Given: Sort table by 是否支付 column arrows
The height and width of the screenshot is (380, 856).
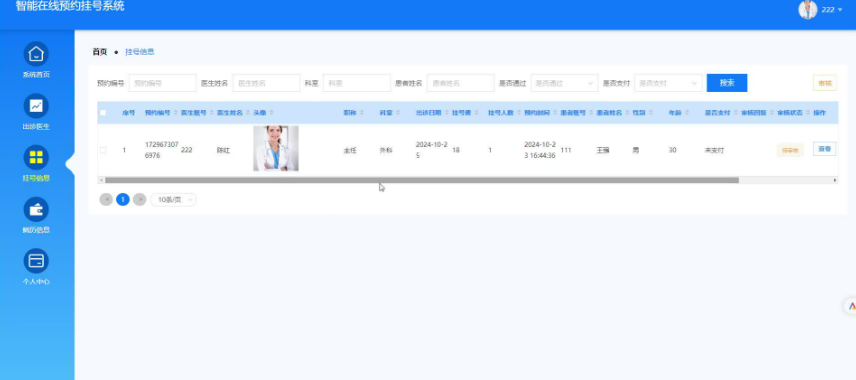Looking at the screenshot, I should pyautogui.click(x=736, y=113).
